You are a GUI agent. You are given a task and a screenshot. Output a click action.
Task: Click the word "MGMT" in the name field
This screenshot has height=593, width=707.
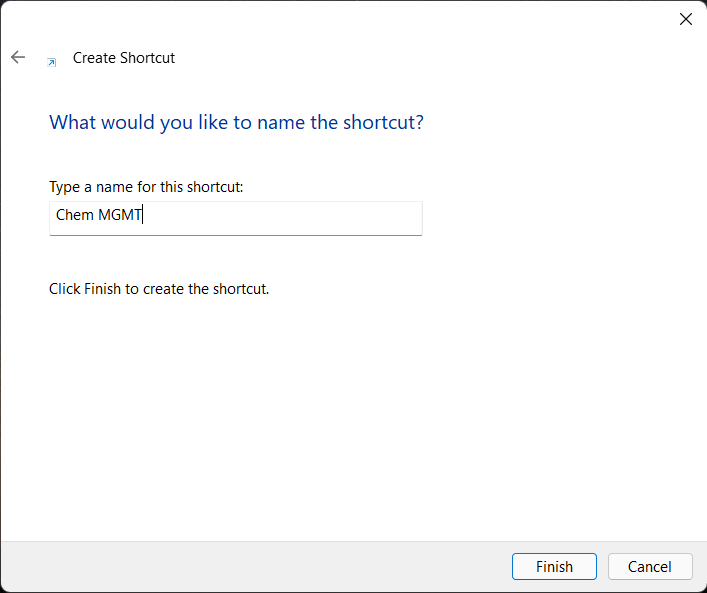click(x=120, y=215)
